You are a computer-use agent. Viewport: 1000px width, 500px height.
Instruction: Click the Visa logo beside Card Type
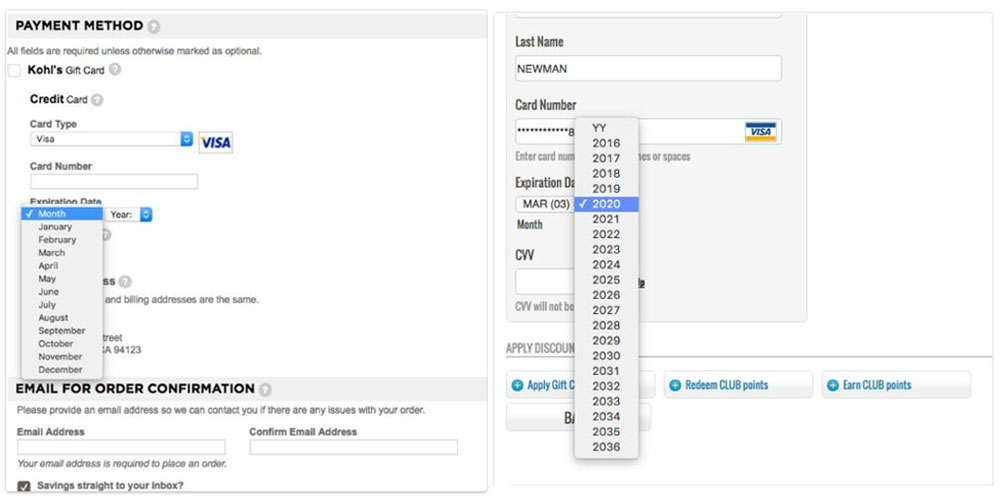point(216,142)
